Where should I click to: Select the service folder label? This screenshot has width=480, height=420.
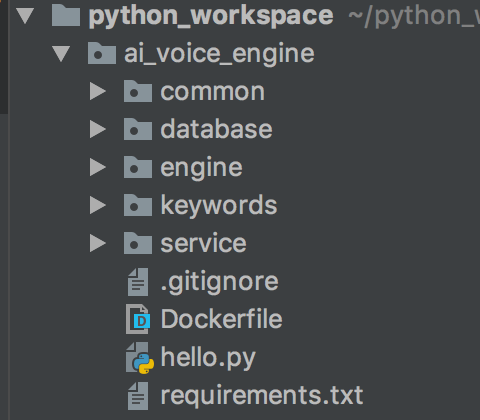[203, 243]
